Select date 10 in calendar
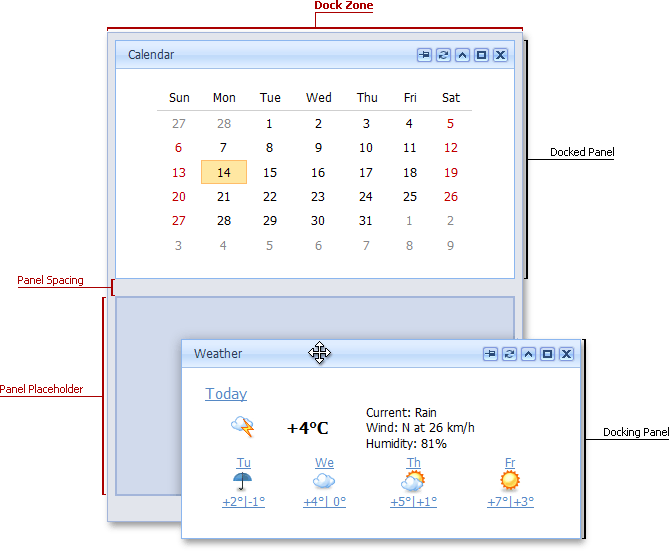 coord(366,148)
